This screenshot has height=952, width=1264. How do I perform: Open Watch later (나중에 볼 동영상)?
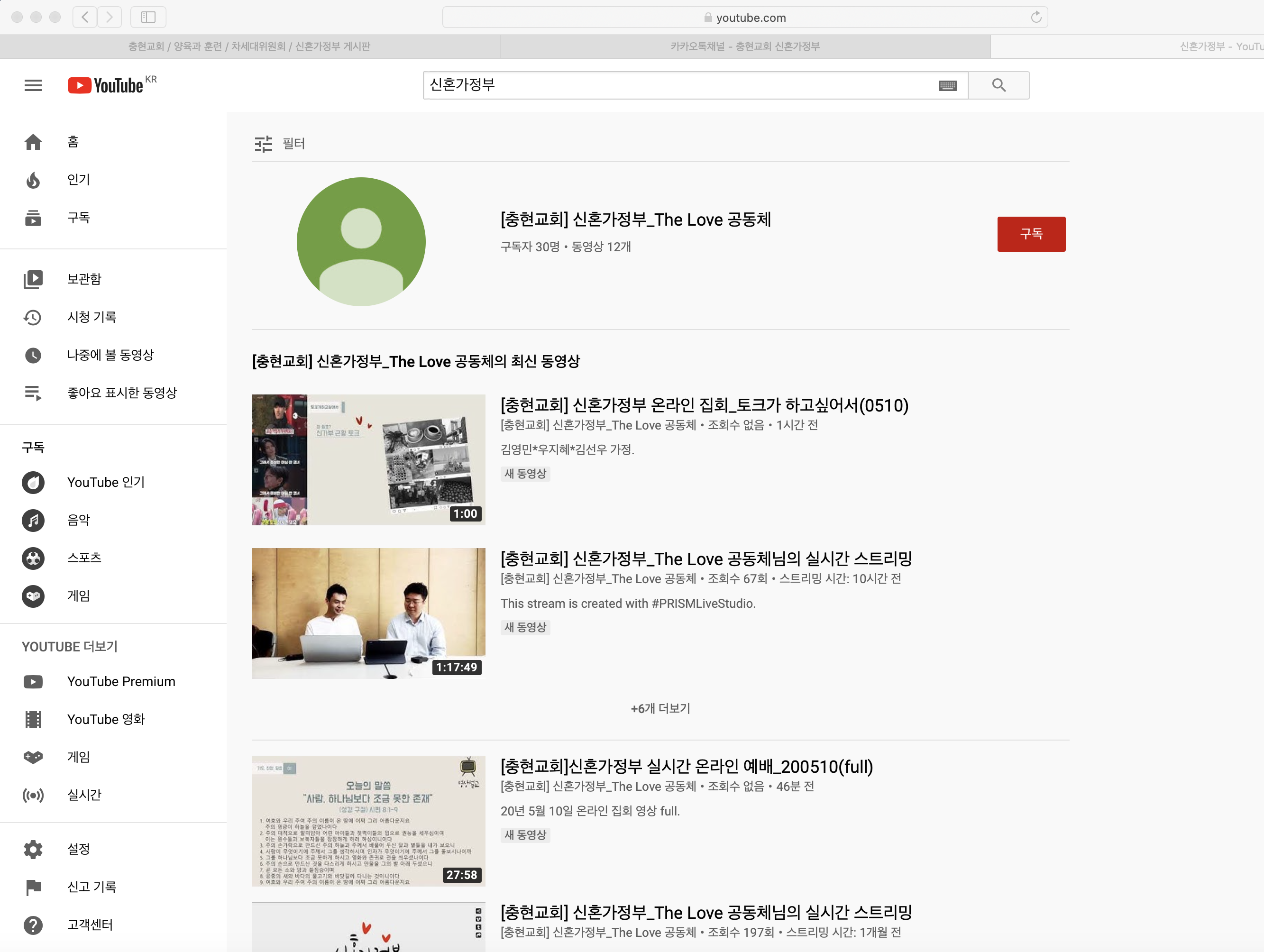[x=110, y=355]
